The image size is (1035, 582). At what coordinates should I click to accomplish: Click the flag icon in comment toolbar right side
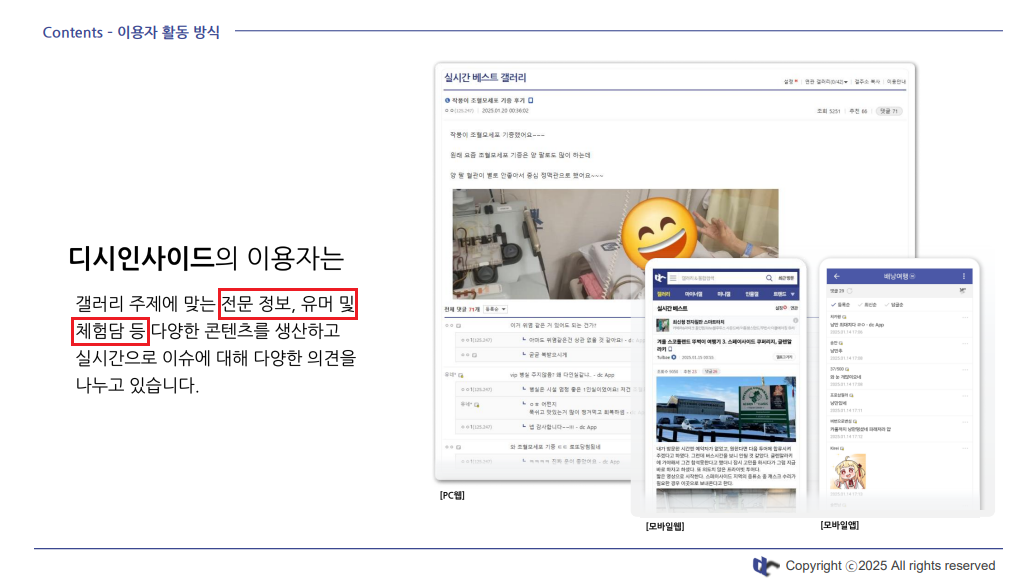(963, 290)
